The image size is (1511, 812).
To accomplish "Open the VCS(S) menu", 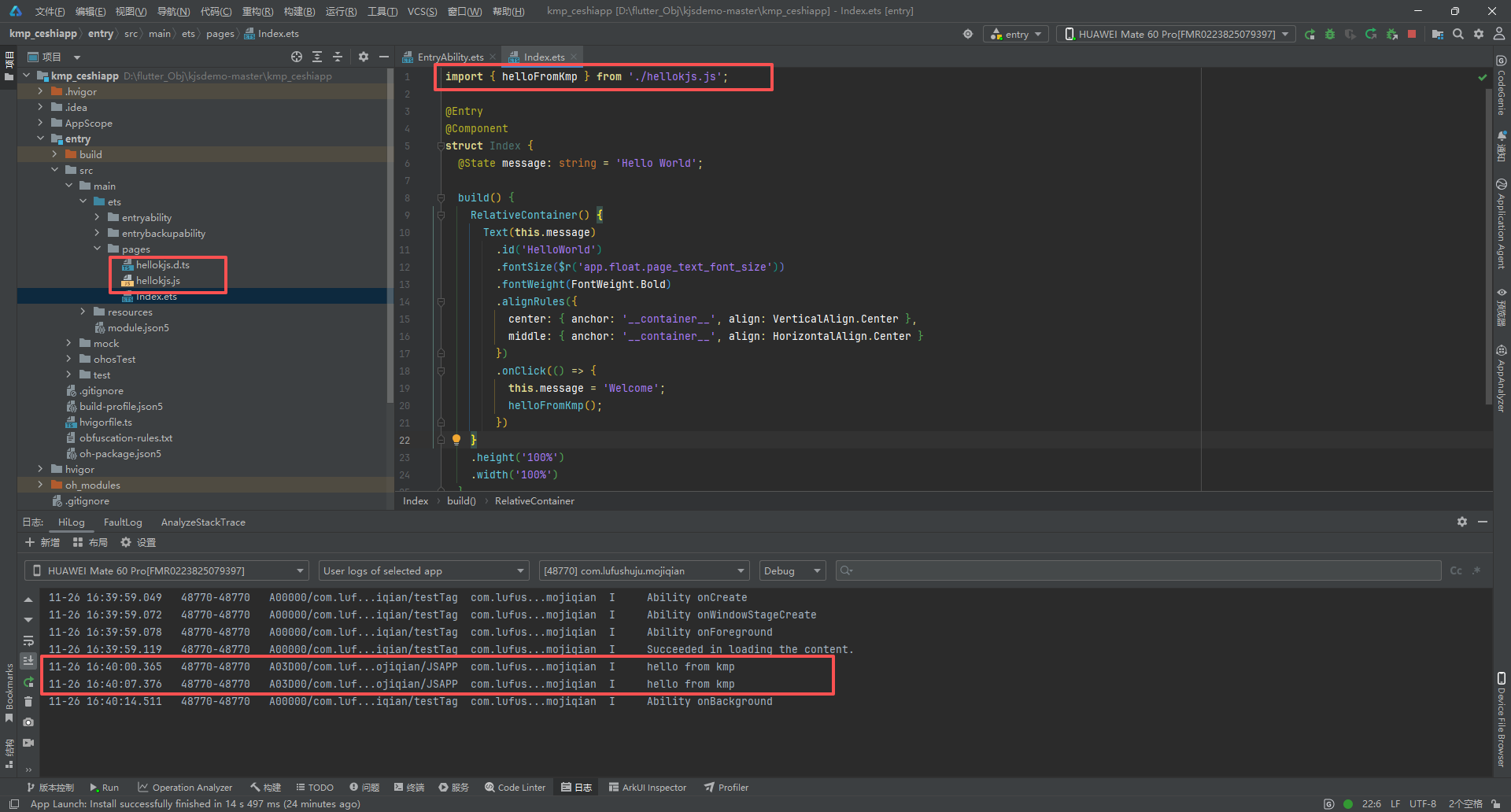I will (422, 11).
